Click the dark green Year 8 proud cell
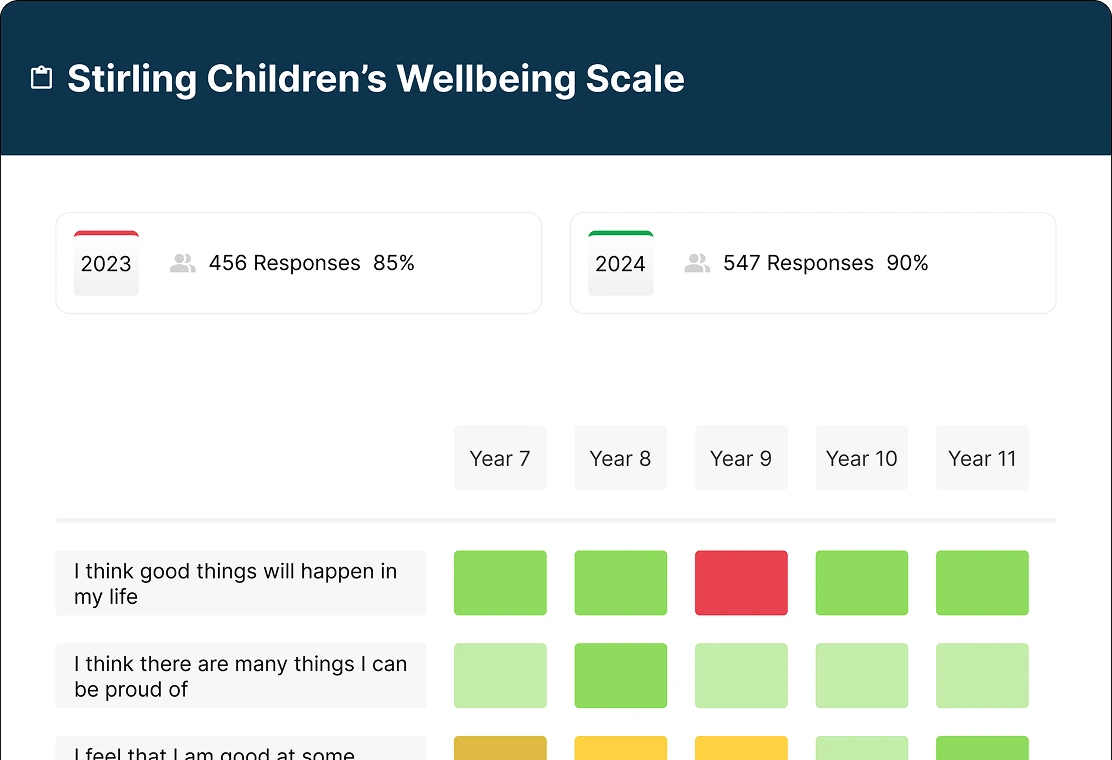Screen dimensions: 1112x760 point(620,675)
